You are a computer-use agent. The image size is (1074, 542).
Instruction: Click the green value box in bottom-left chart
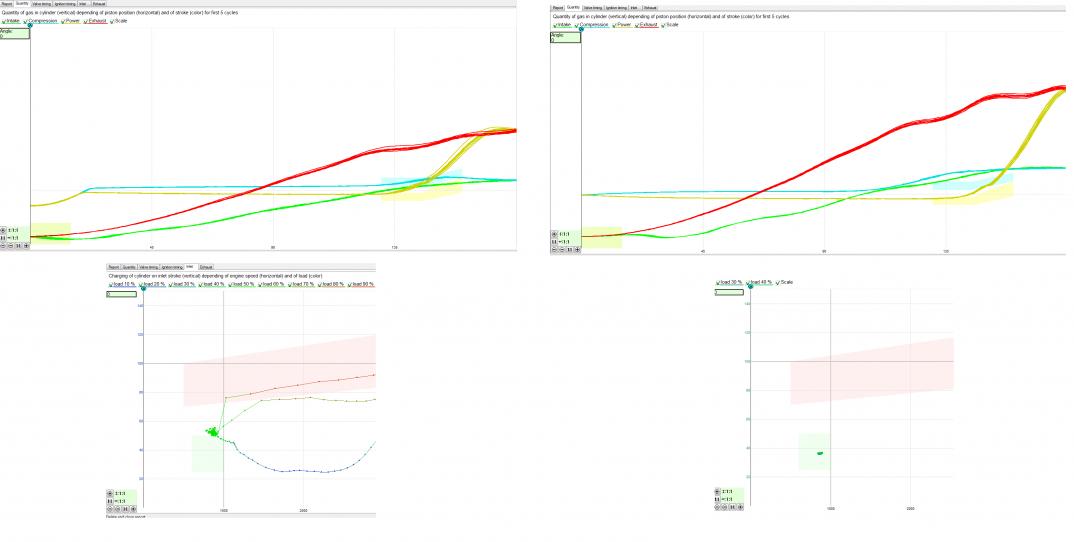tap(122, 294)
